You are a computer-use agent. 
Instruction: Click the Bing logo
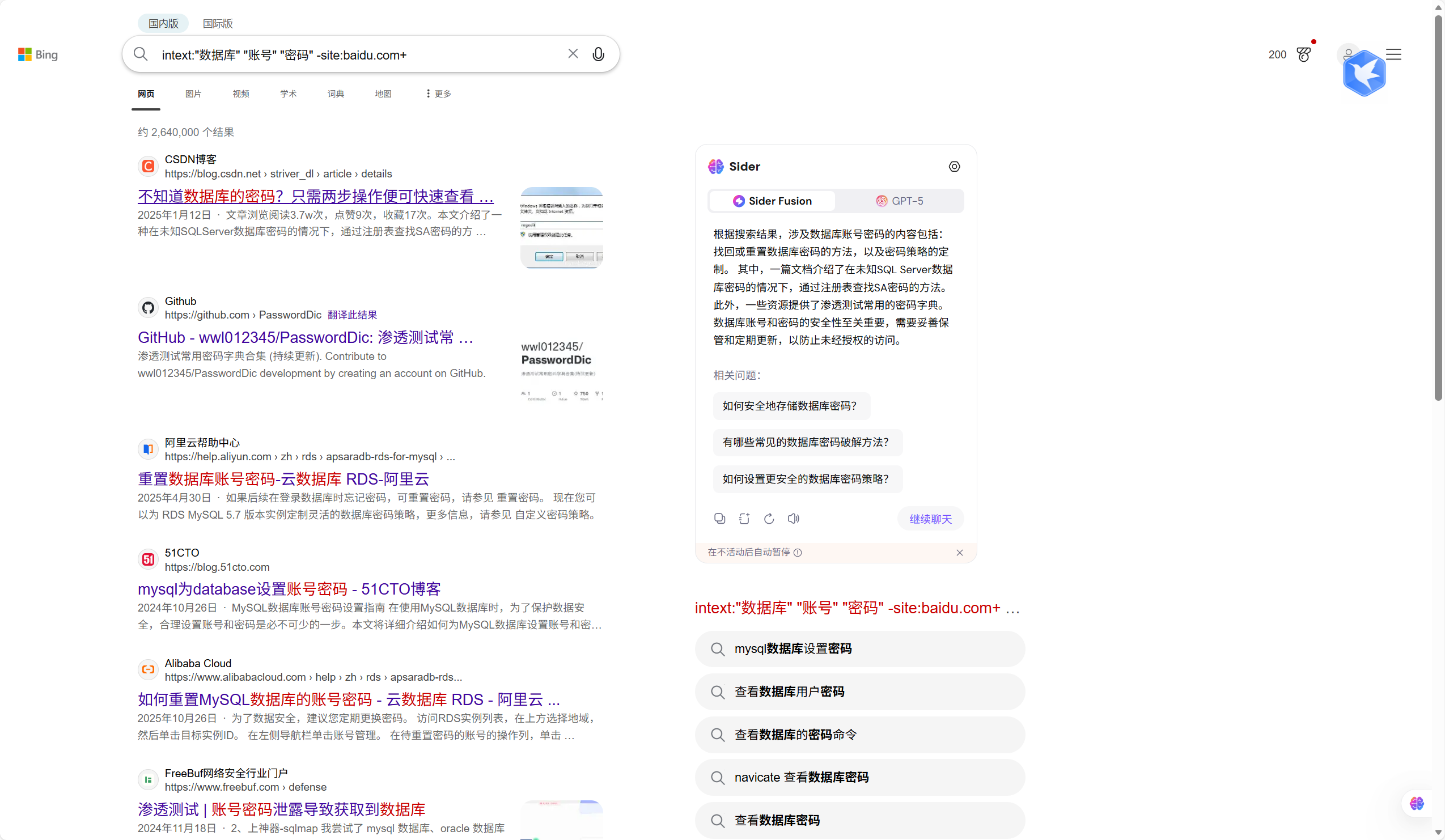(x=37, y=54)
